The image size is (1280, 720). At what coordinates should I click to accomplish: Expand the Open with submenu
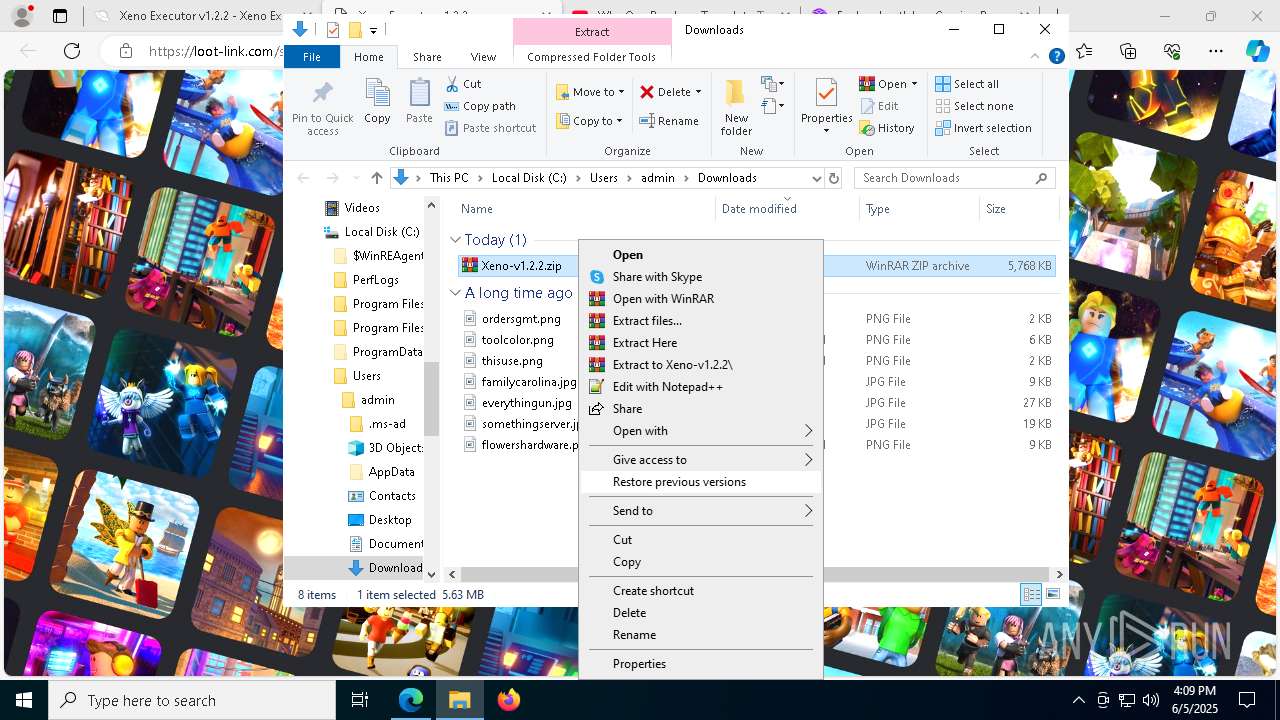pyautogui.click(x=809, y=431)
